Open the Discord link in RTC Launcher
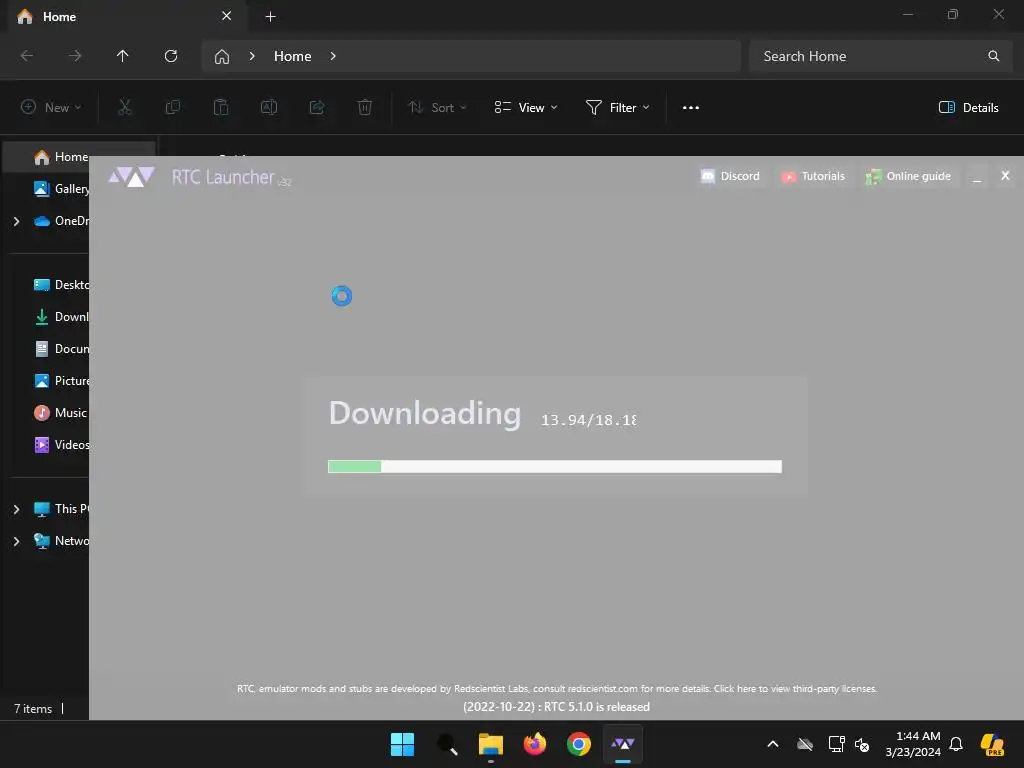Image resolution: width=1024 pixels, height=768 pixels. [x=730, y=176]
